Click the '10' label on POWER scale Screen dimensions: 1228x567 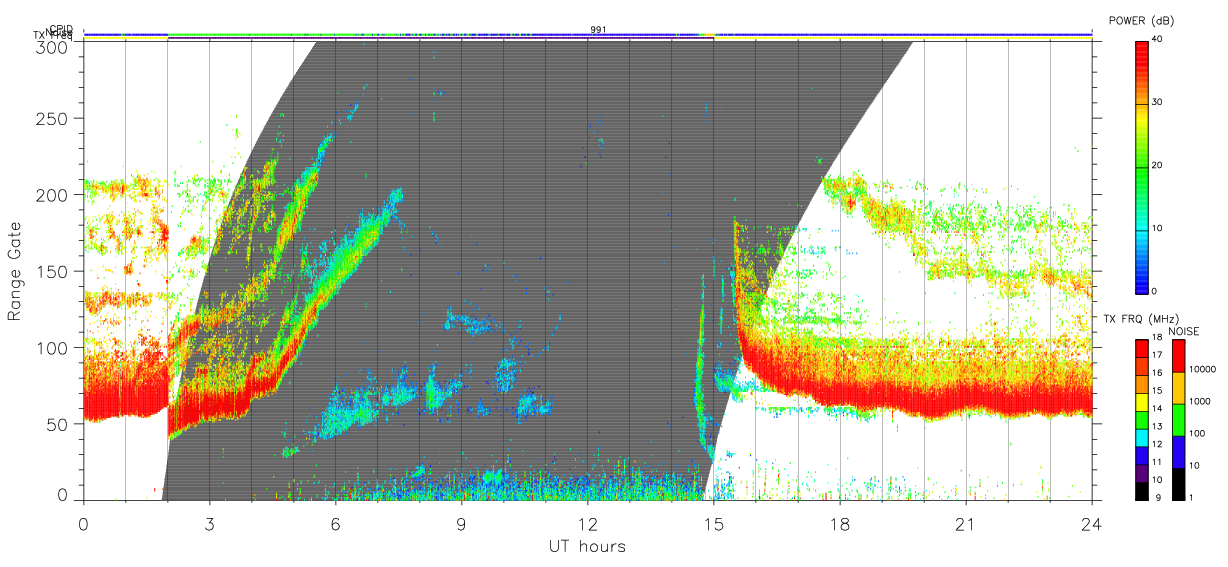pyautogui.click(x=1157, y=228)
